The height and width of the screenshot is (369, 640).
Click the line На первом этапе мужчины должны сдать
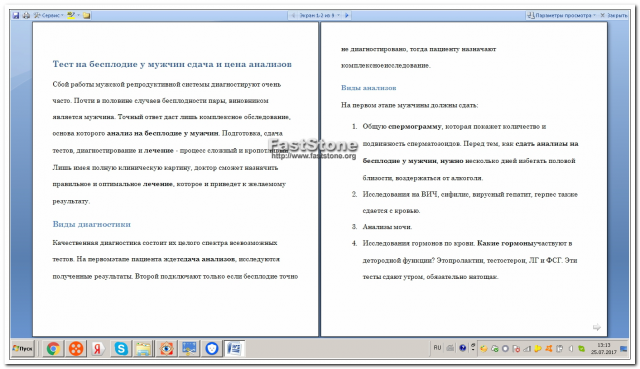(409, 105)
